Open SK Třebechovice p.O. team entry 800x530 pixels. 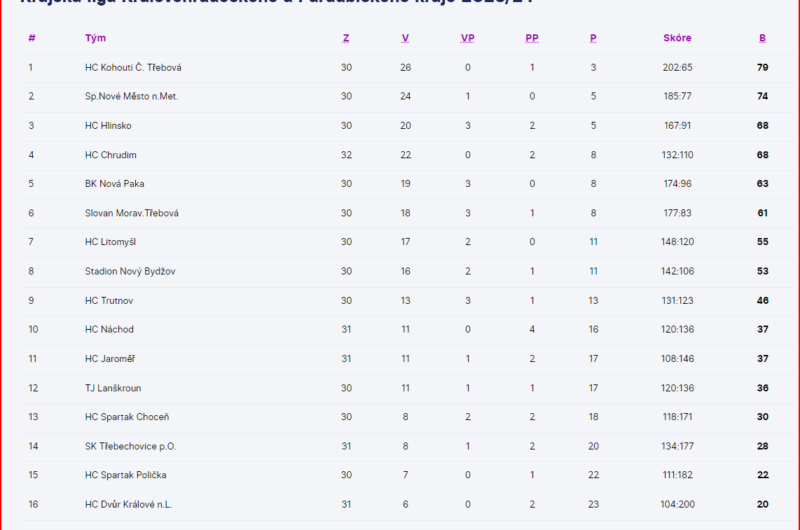pyautogui.click(x=130, y=446)
